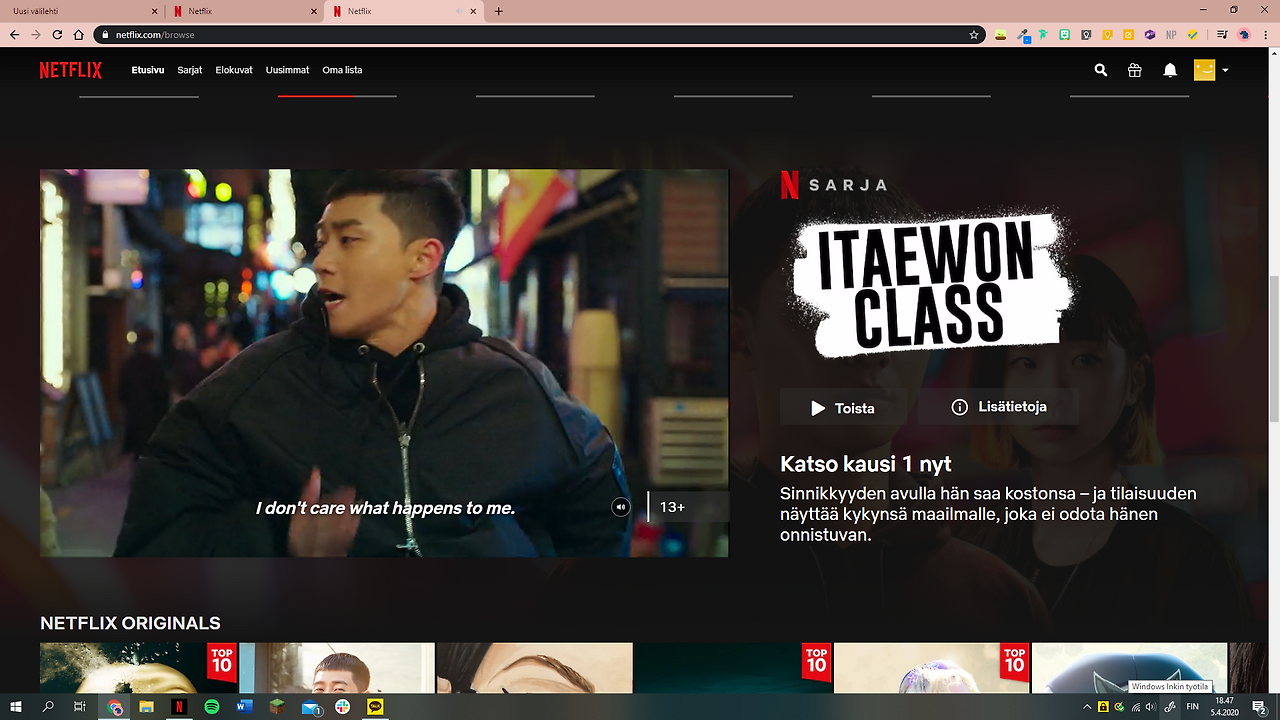Open the Sarjat section
Viewport: 1280px width, 720px height.
(x=190, y=71)
